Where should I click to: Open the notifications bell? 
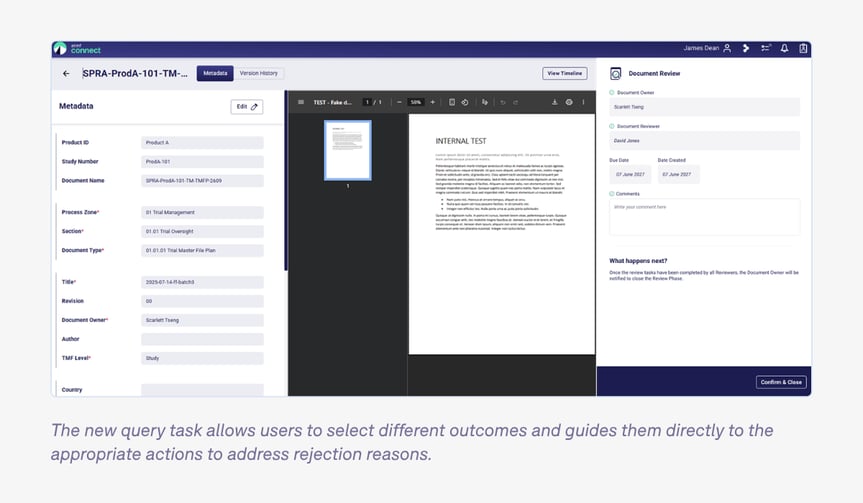click(x=784, y=48)
